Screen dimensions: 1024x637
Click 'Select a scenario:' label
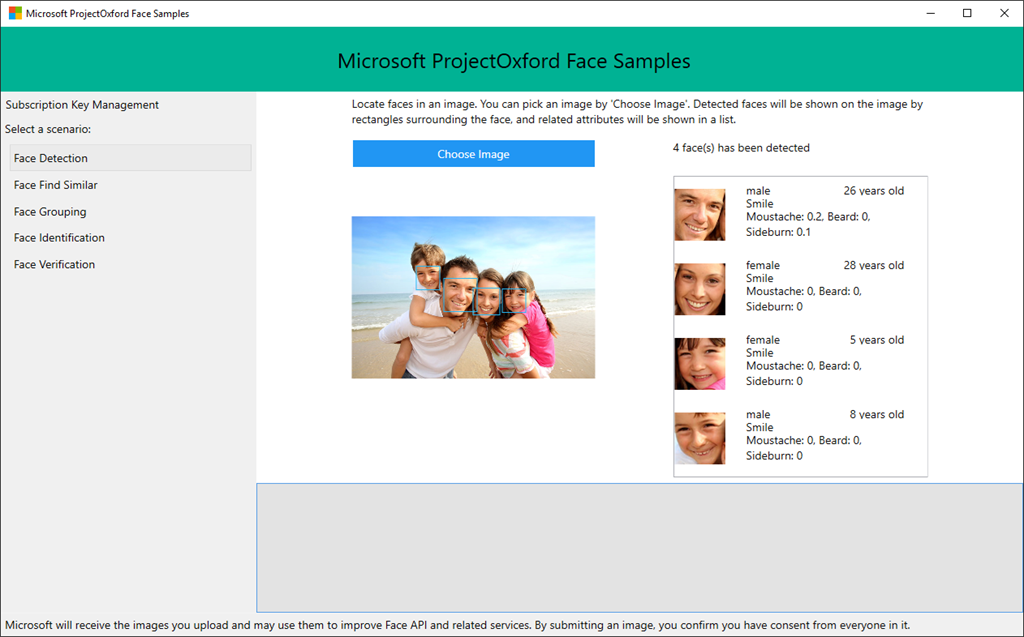point(48,129)
